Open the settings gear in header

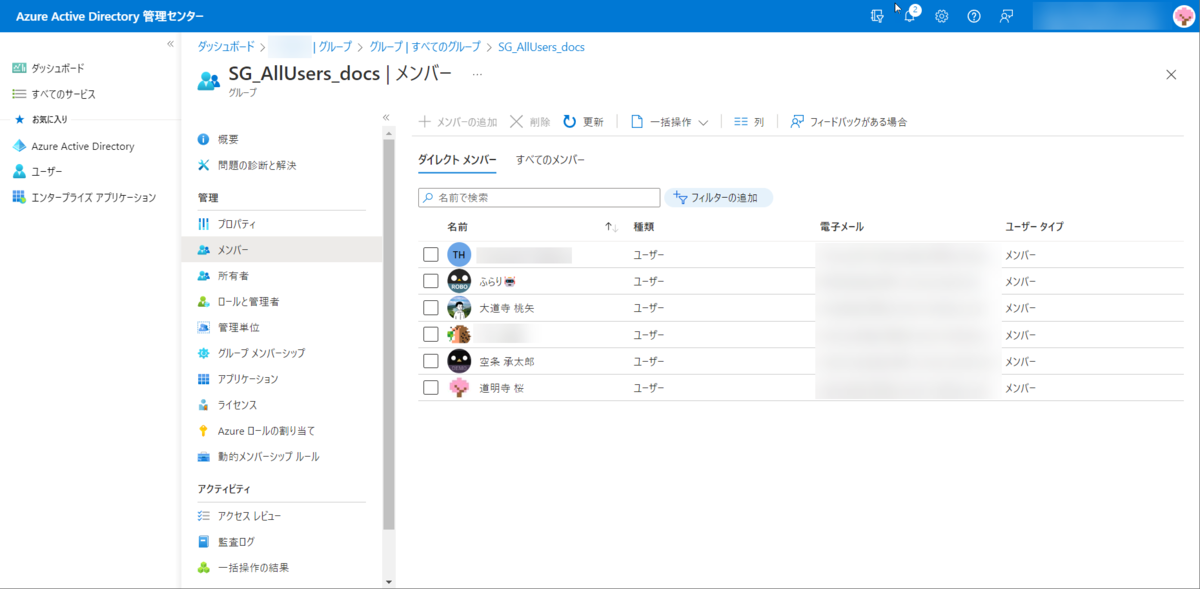click(x=941, y=16)
